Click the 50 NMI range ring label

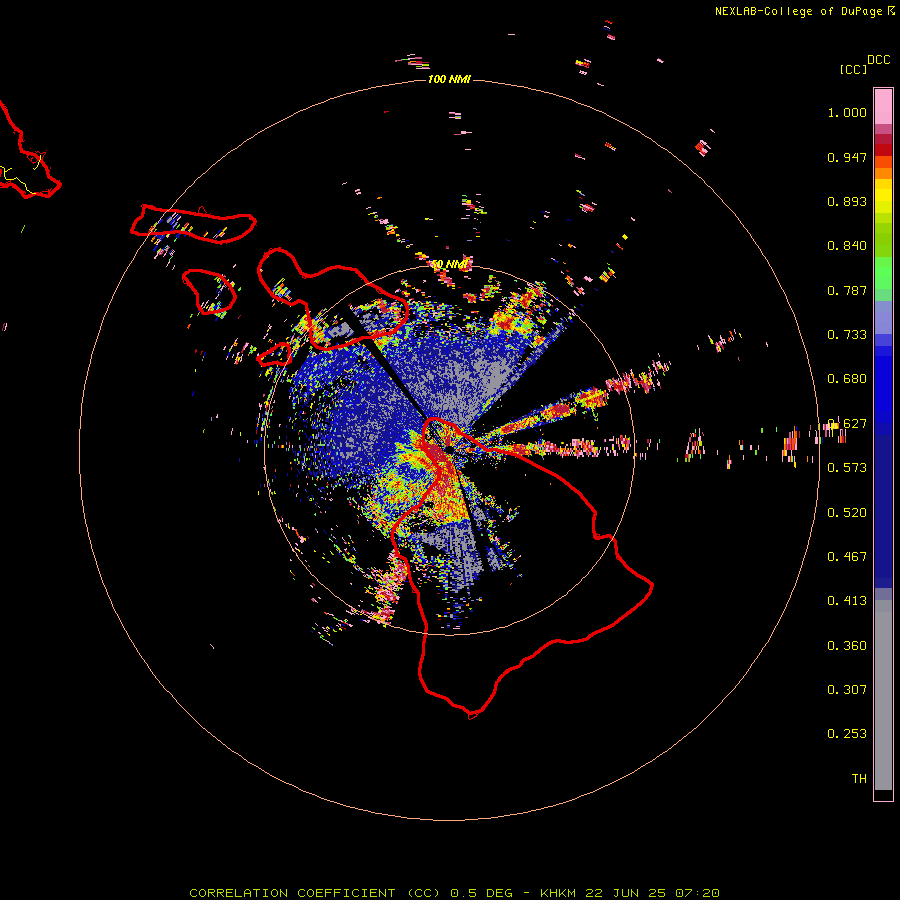point(450,264)
